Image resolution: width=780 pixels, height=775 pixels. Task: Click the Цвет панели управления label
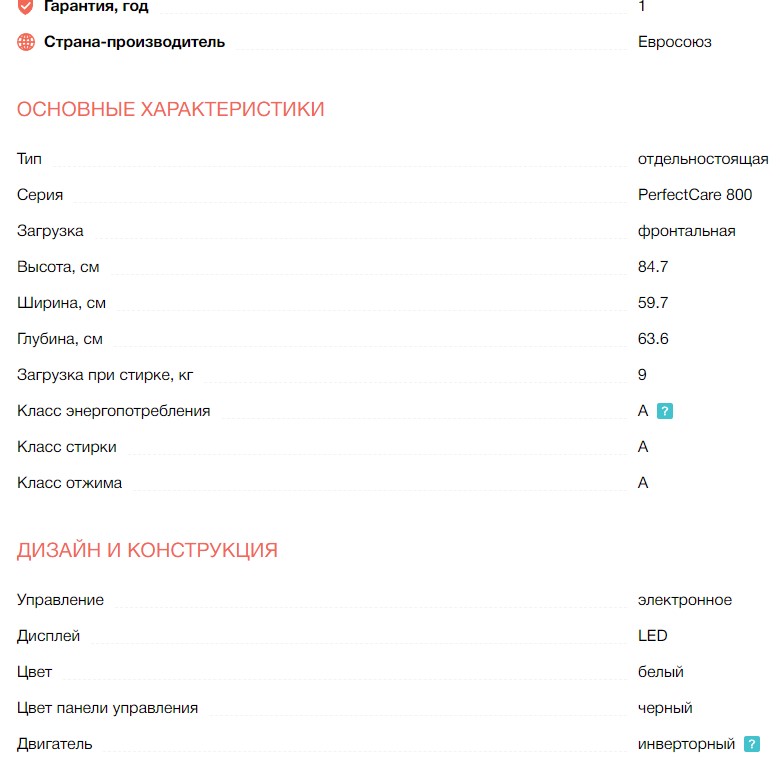pos(108,708)
